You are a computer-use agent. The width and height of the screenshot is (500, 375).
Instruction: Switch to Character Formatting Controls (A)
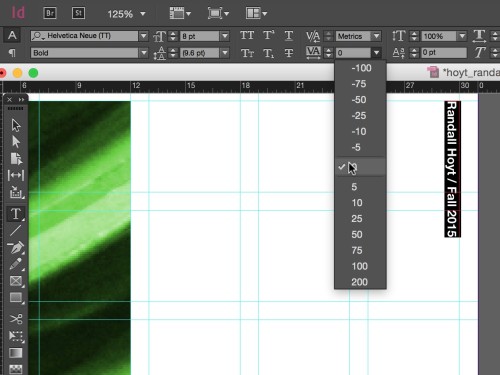12,35
